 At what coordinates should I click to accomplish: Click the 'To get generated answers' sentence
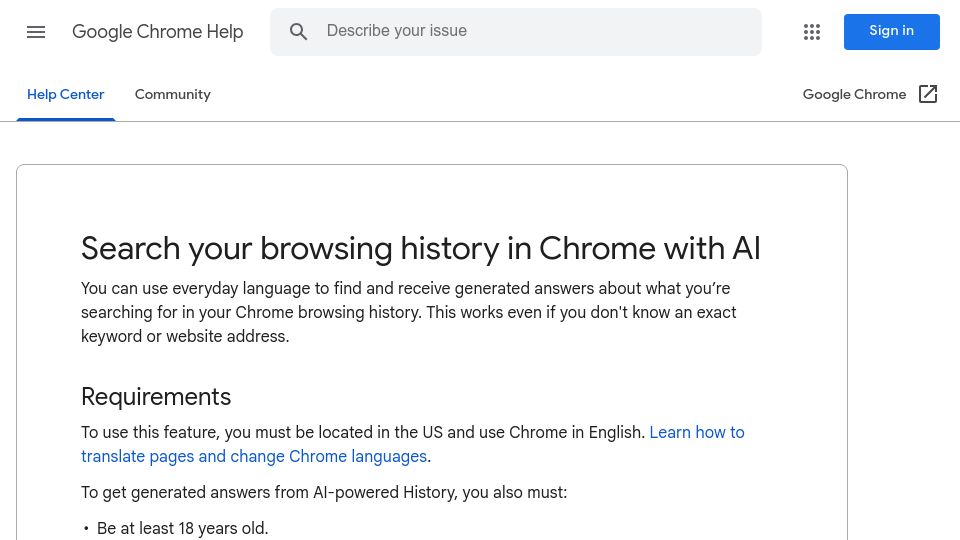click(324, 492)
